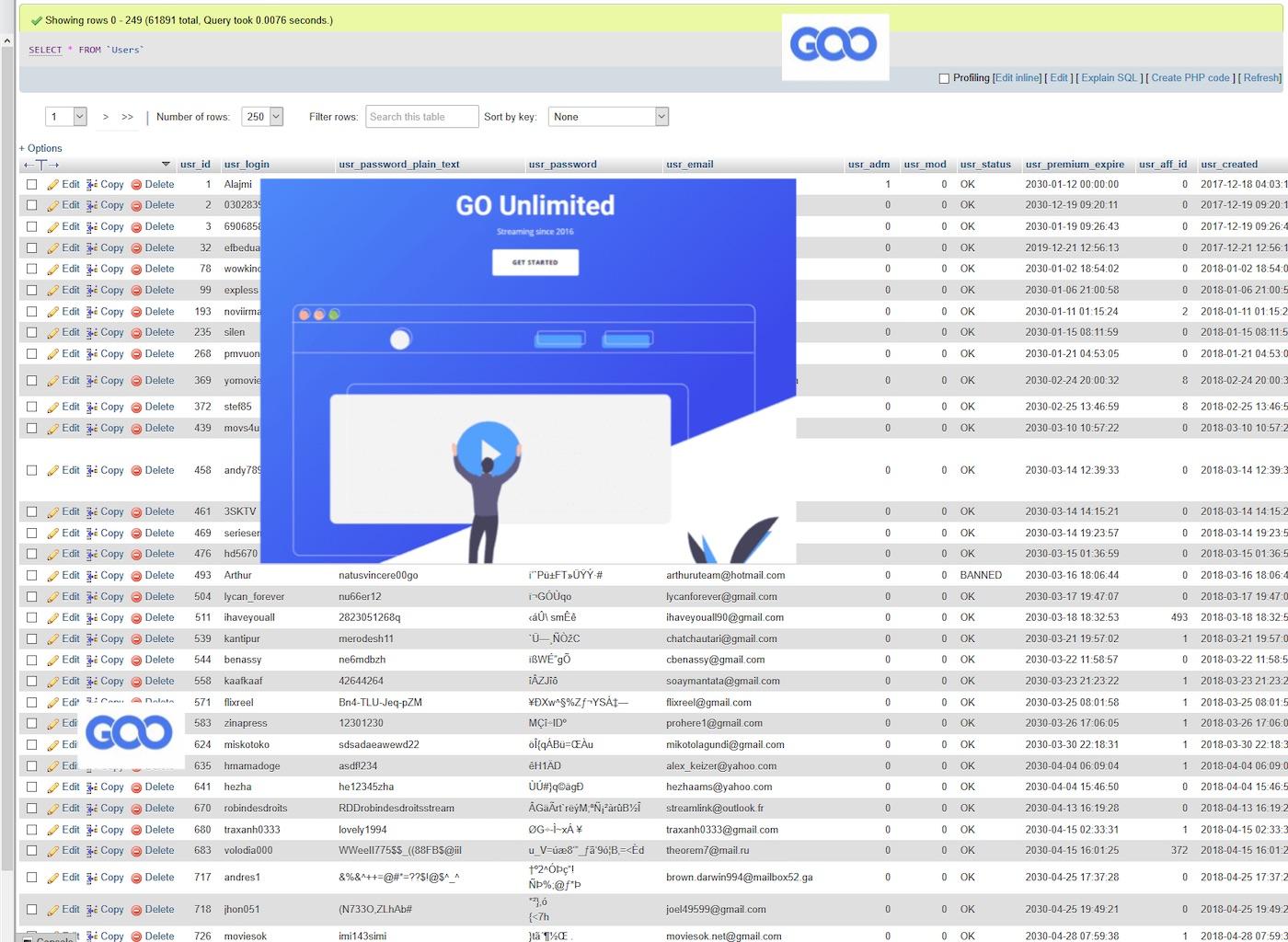Click the Delete icon for usr_id 458
The height and width of the screenshot is (942, 1288).
click(136, 471)
